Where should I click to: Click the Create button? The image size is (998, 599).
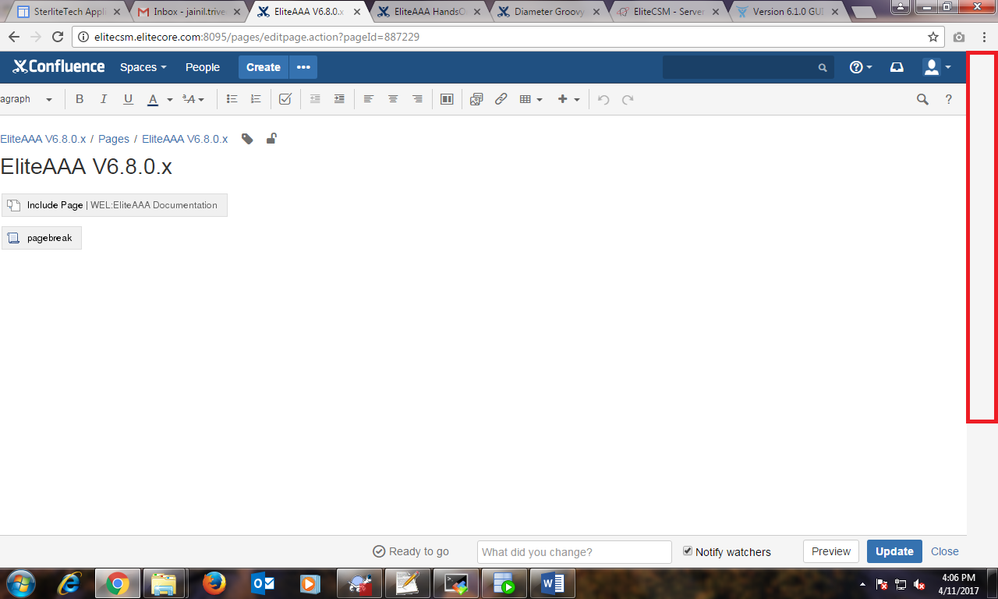click(263, 67)
